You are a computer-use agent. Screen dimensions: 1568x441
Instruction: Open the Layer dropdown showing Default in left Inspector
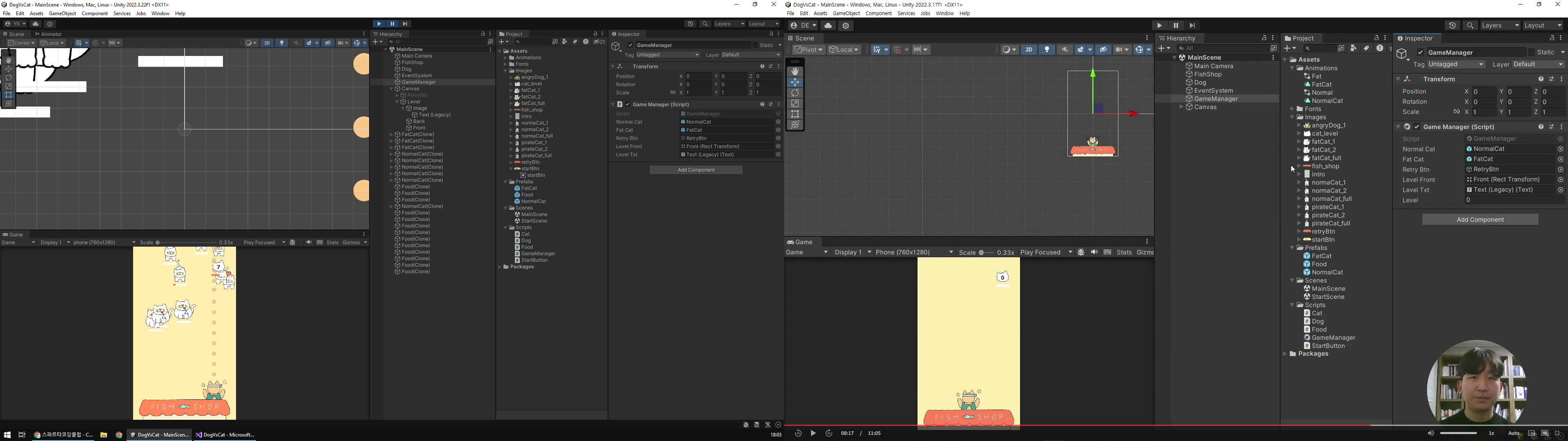click(751, 55)
